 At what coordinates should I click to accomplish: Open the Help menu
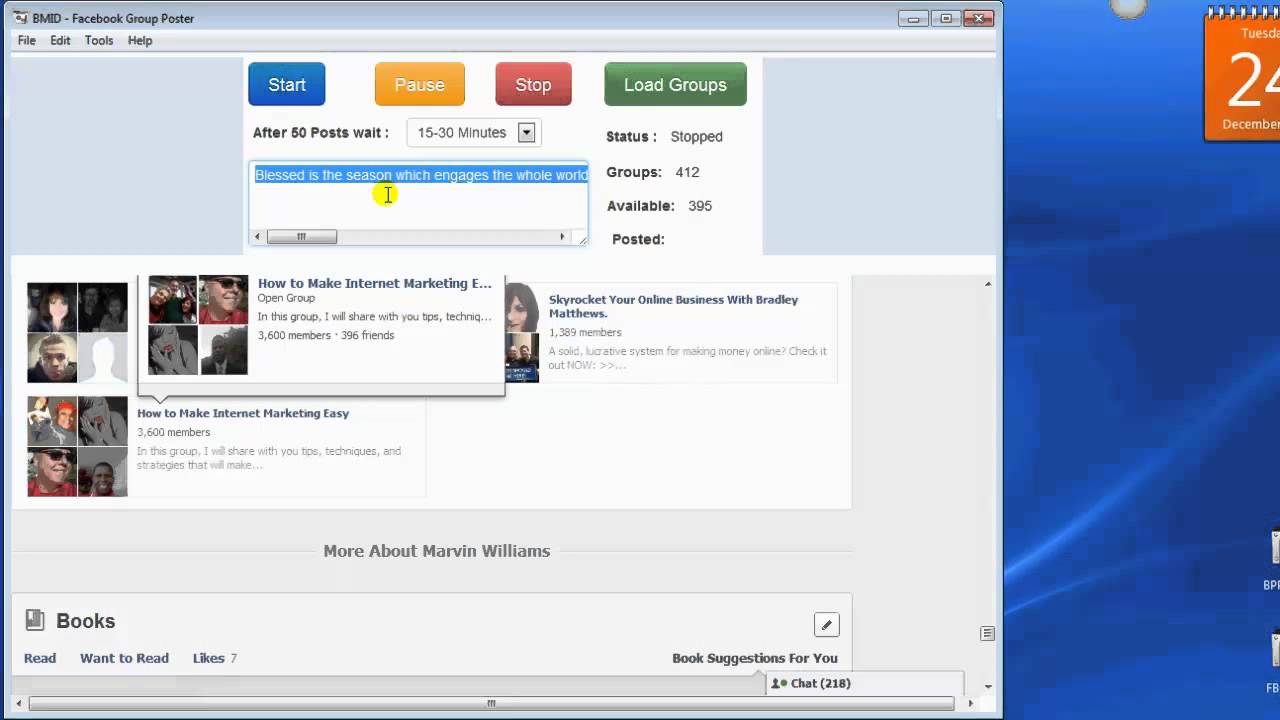point(140,40)
